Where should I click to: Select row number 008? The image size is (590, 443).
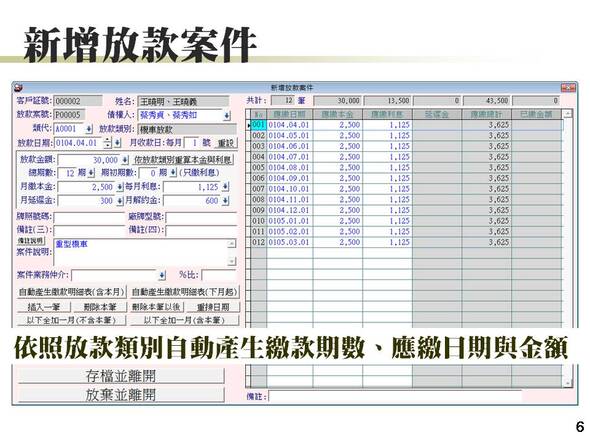(259, 199)
